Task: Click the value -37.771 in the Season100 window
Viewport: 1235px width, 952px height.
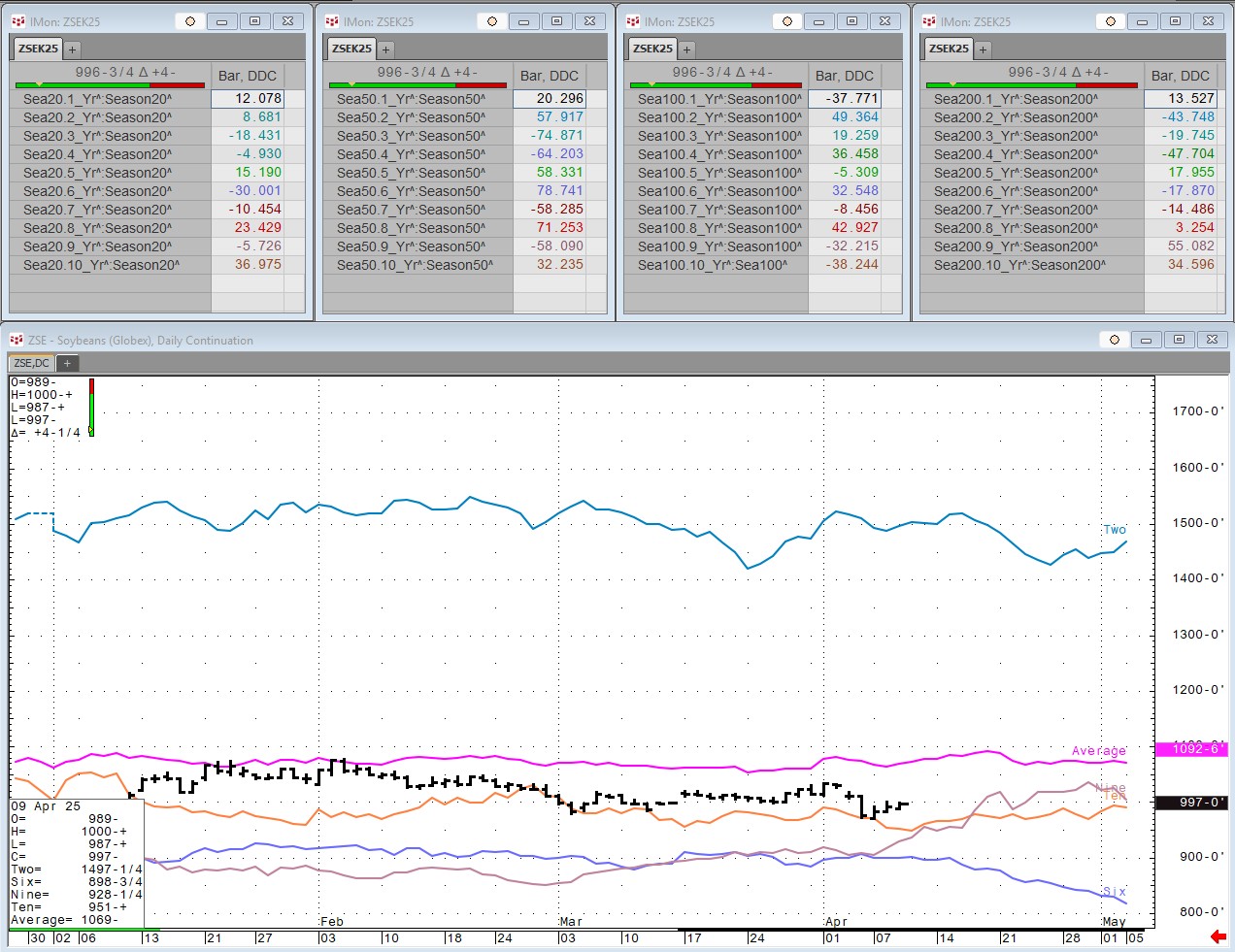Action: tap(852, 98)
